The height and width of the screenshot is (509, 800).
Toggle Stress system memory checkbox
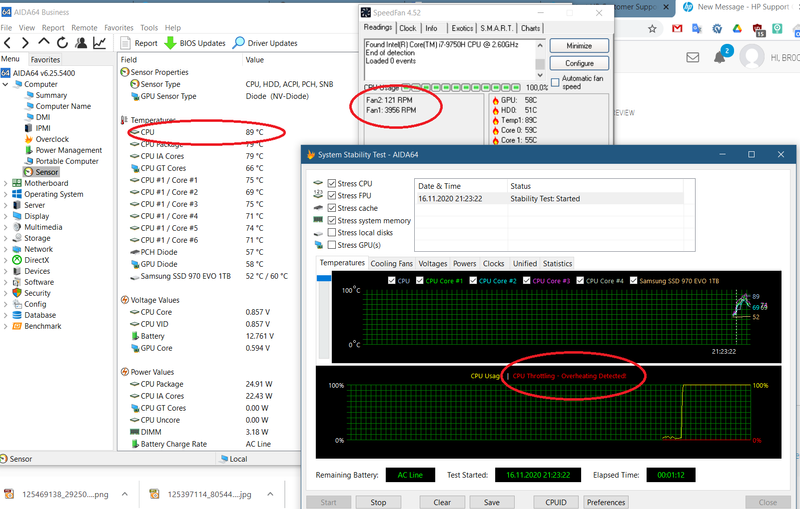[332, 220]
